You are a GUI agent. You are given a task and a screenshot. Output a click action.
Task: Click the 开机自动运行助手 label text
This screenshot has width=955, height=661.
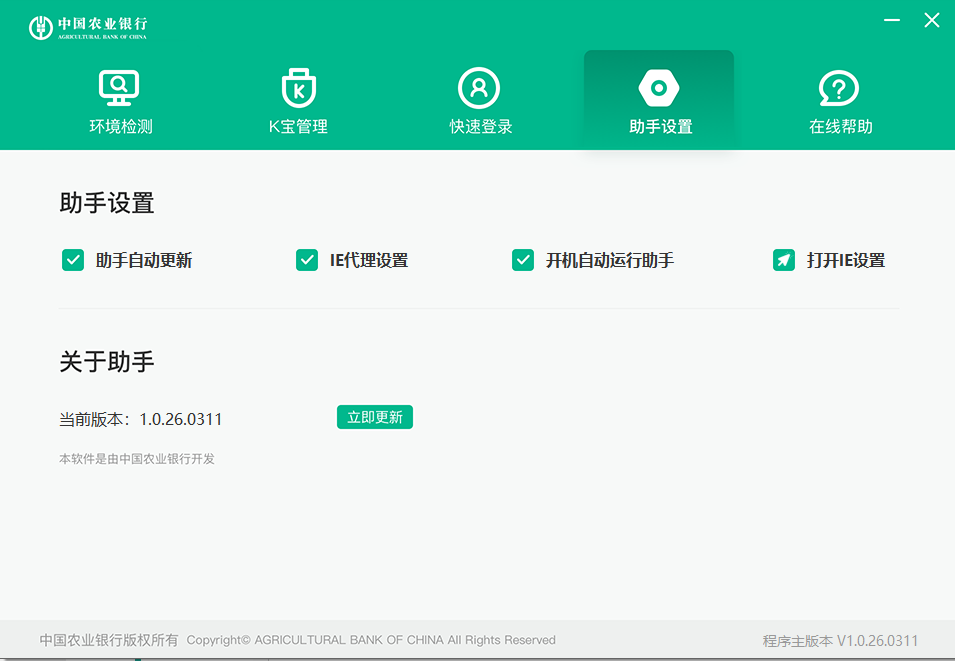pos(610,260)
